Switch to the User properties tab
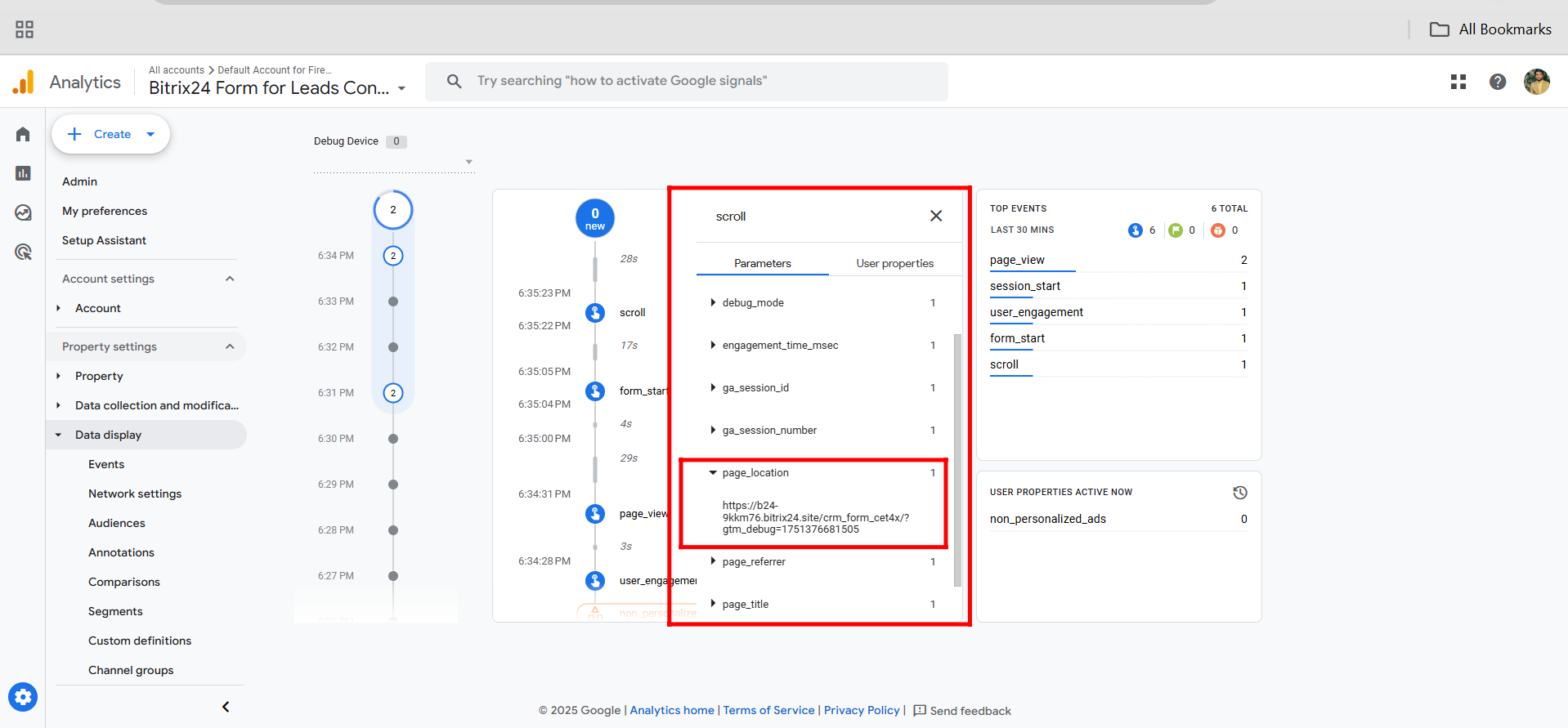The width and height of the screenshot is (1568, 728). (895, 263)
